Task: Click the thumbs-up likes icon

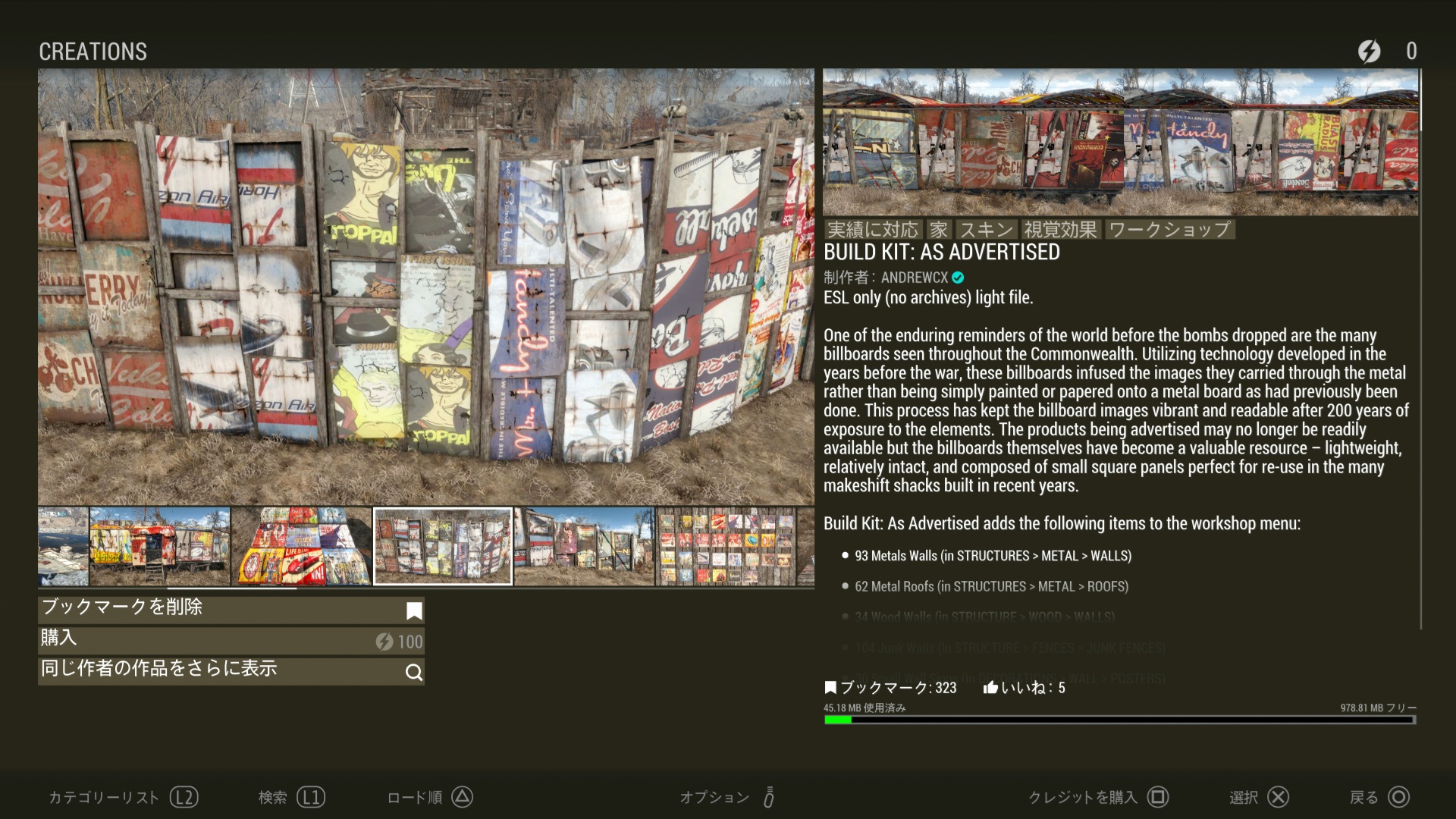Action: (990, 688)
